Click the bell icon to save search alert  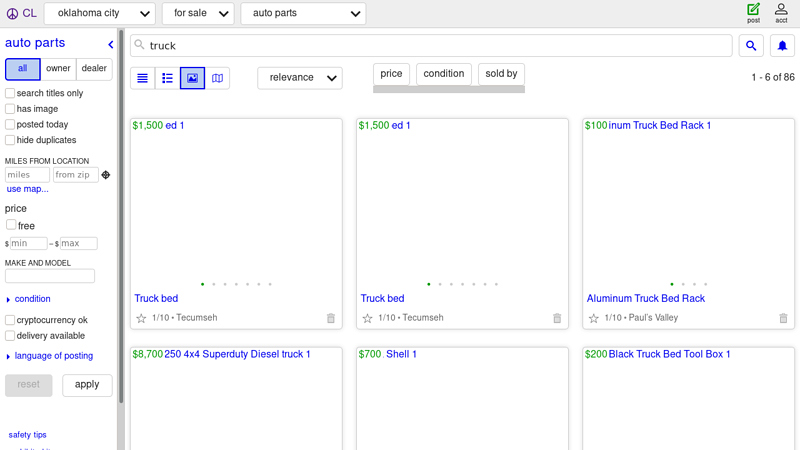782,46
